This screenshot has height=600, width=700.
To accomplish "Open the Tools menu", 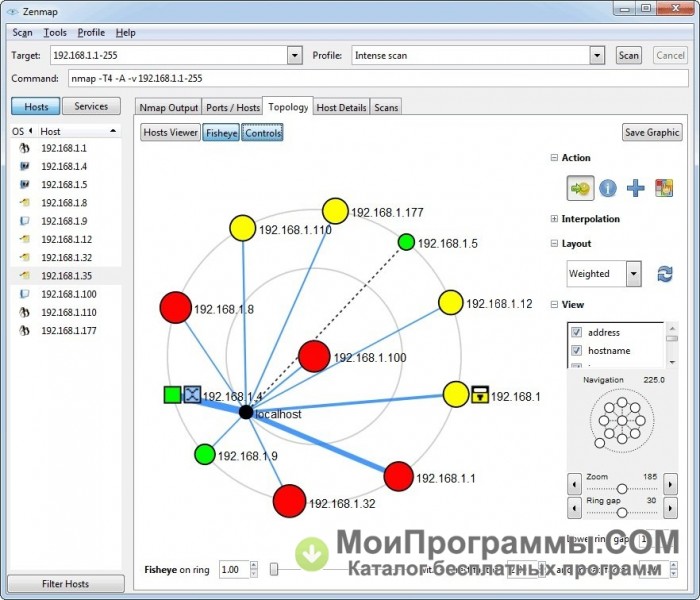I will pos(55,33).
